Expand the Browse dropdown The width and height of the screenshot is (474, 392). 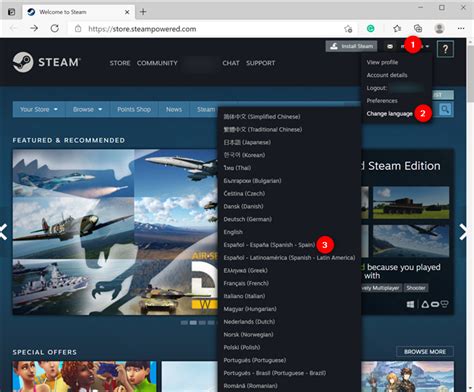coord(87,109)
